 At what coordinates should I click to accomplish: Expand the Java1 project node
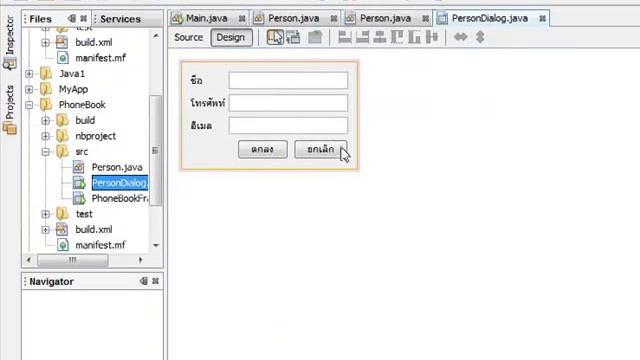pos(29,74)
